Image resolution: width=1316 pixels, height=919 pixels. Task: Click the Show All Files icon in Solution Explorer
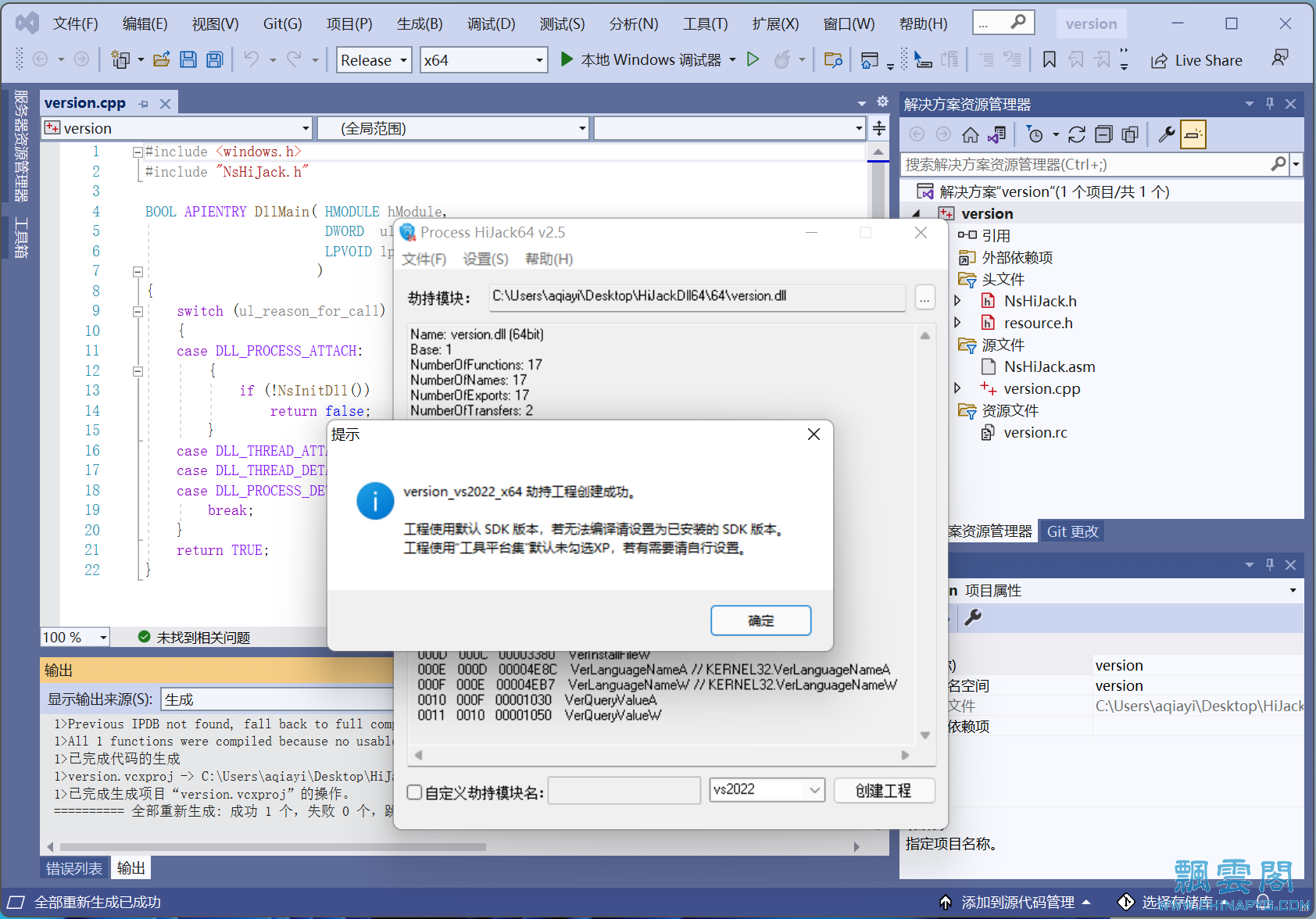[x=1130, y=134]
